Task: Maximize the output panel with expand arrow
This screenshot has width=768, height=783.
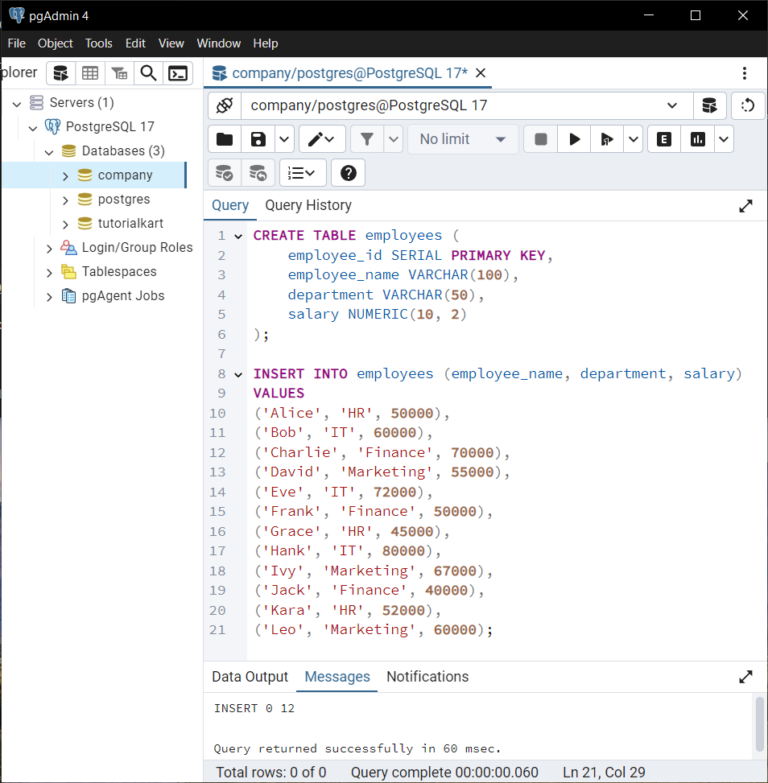Action: pos(746,677)
